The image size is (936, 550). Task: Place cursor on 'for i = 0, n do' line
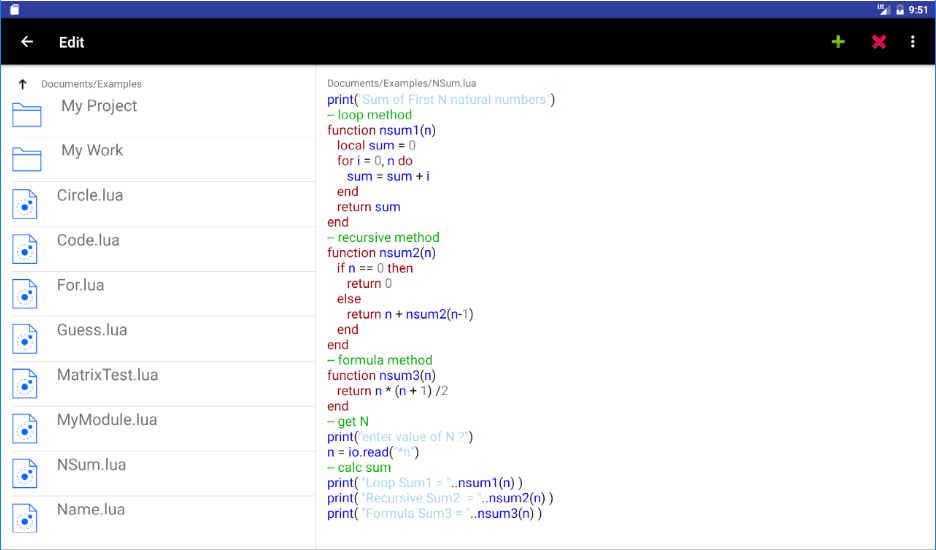pyautogui.click(x=375, y=161)
